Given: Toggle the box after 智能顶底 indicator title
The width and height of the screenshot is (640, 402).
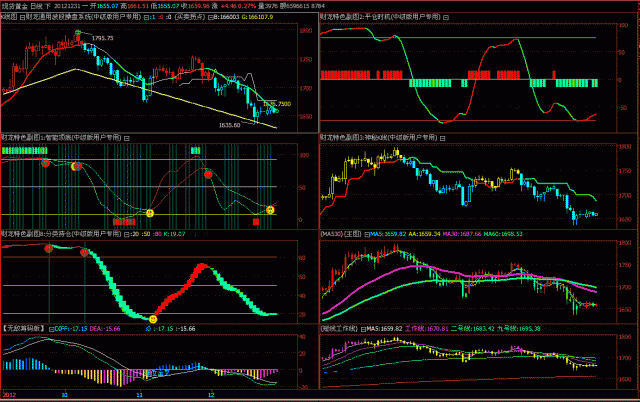Looking at the screenshot, I should point(127,136).
